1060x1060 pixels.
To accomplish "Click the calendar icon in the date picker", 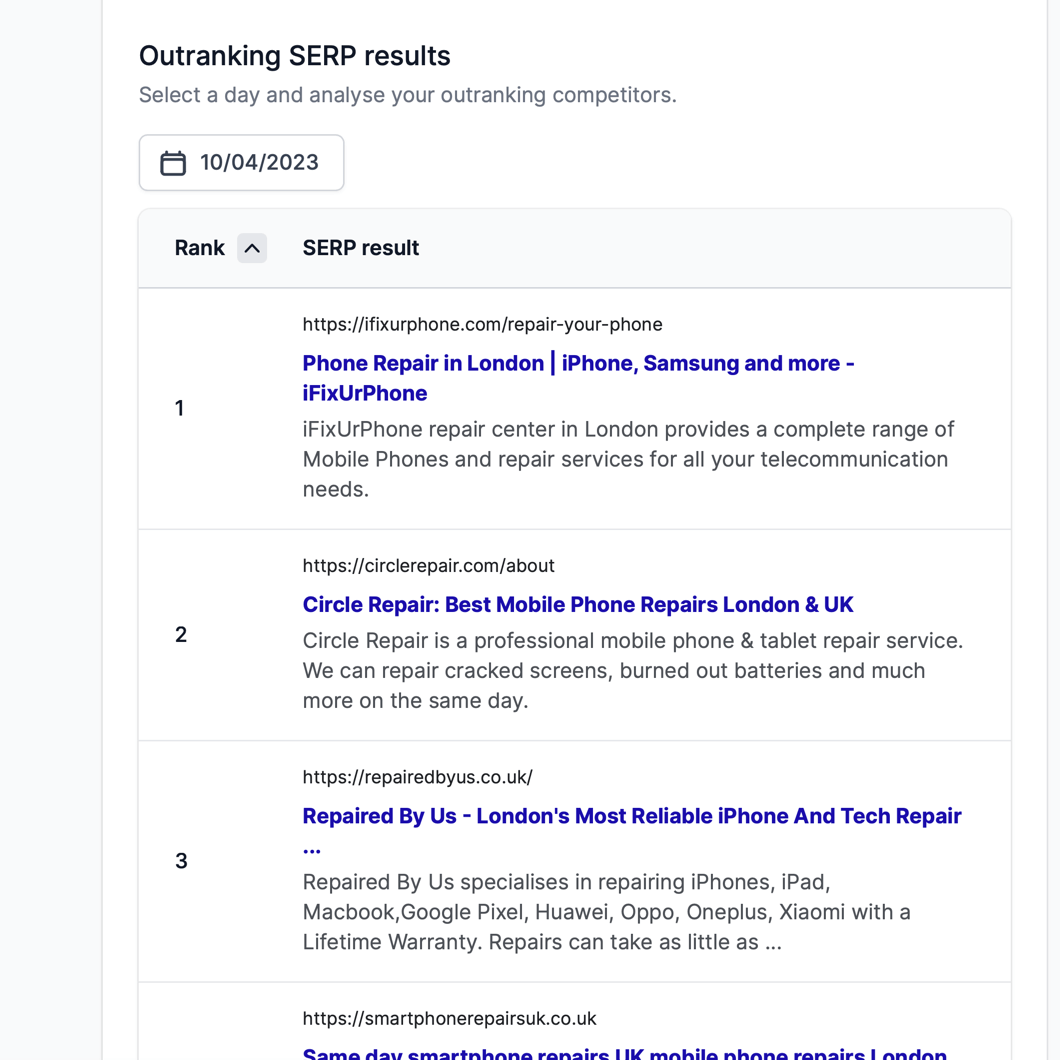I will pos(173,163).
